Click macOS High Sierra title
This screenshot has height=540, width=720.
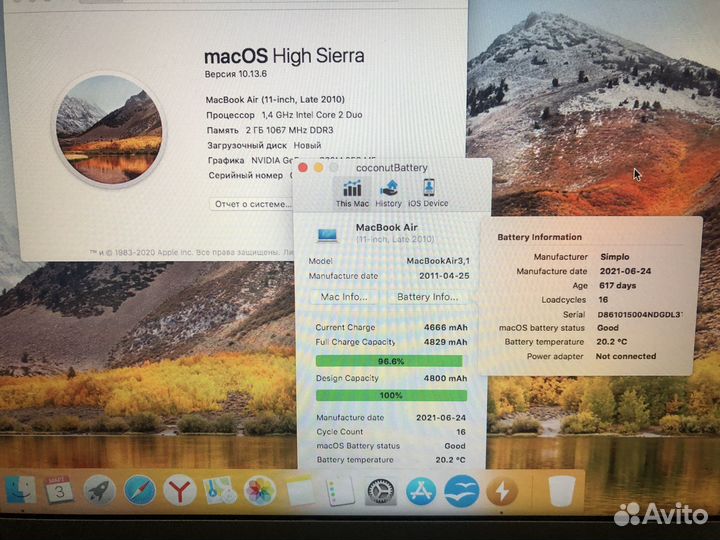[x=284, y=56]
